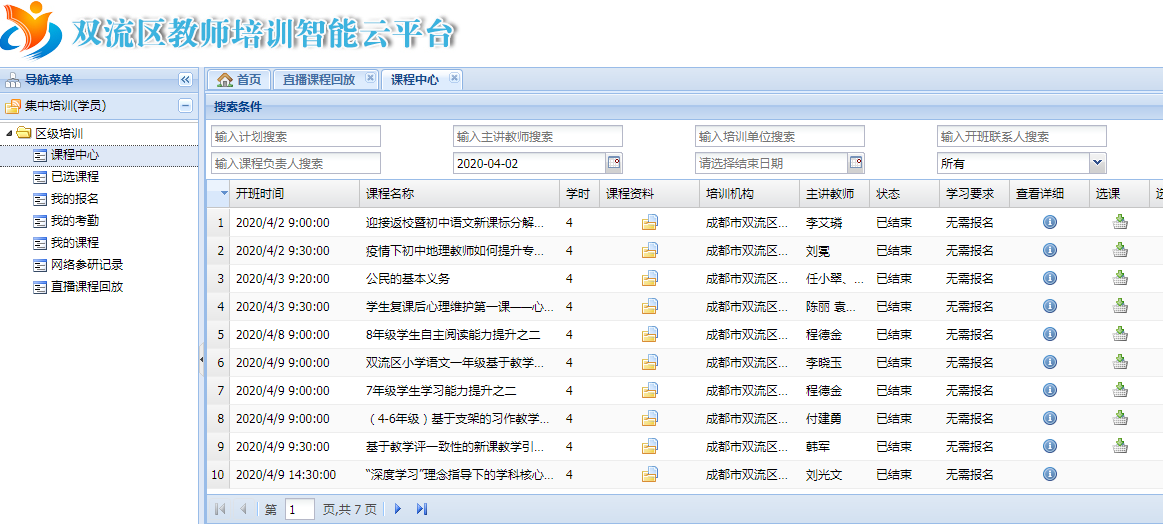Image resolution: width=1163 pixels, height=524 pixels.
Task: Collapse the 区级培训 tree folder
Action: (10, 133)
